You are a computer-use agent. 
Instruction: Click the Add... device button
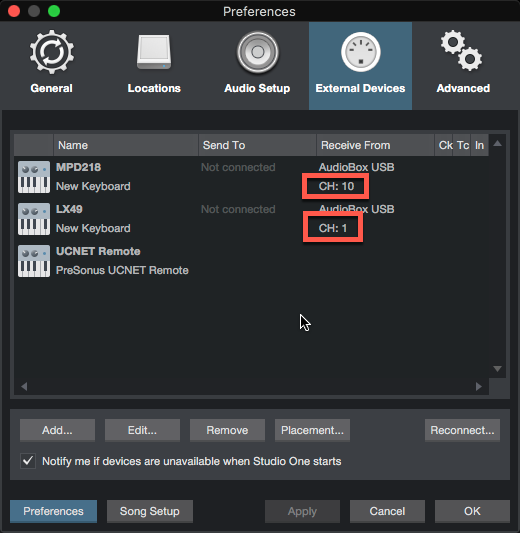click(57, 430)
